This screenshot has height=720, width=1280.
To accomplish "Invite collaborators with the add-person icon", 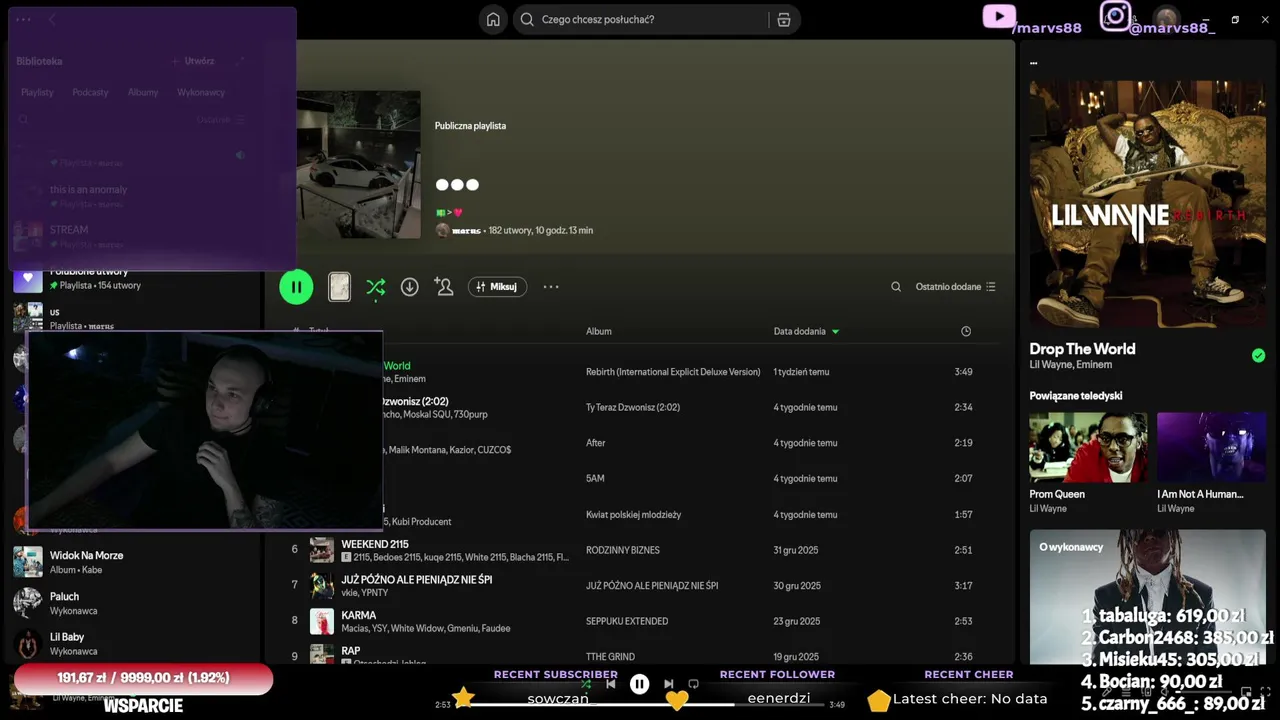I will point(444,287).
